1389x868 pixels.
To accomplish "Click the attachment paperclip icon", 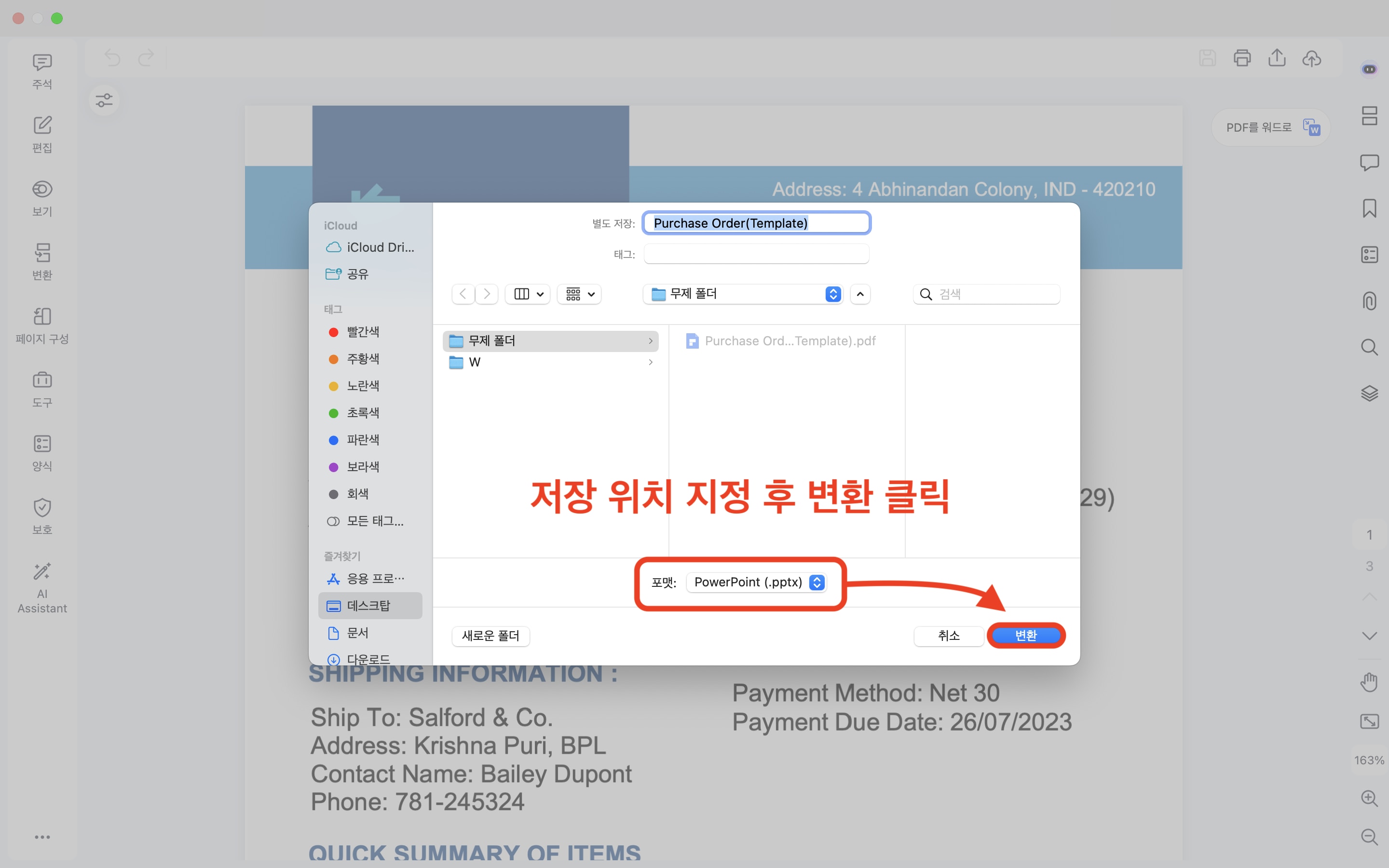I will (x=1369, y=301).
